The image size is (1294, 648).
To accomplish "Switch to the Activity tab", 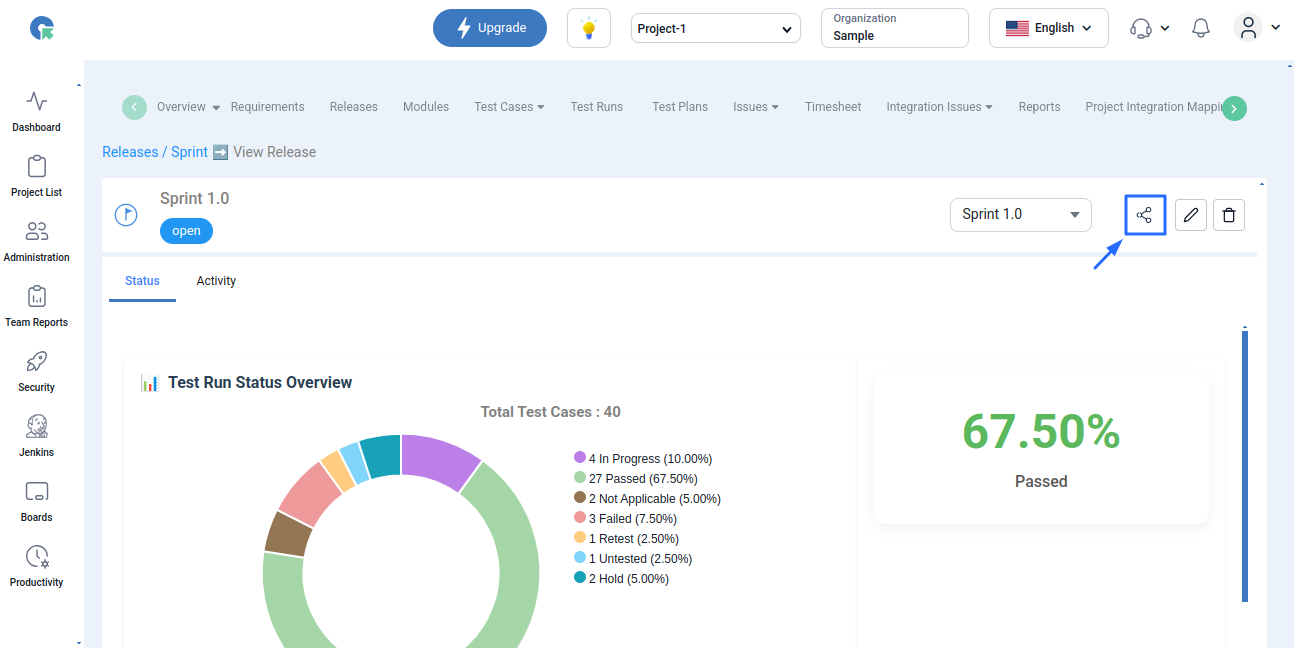I will click(216, 281).
